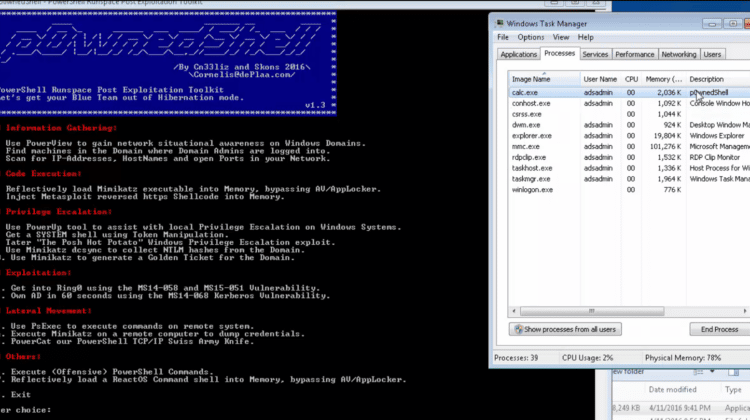The image size is (750, 420).
Task: Switch to the Performance tab
Action: (634, 55)
